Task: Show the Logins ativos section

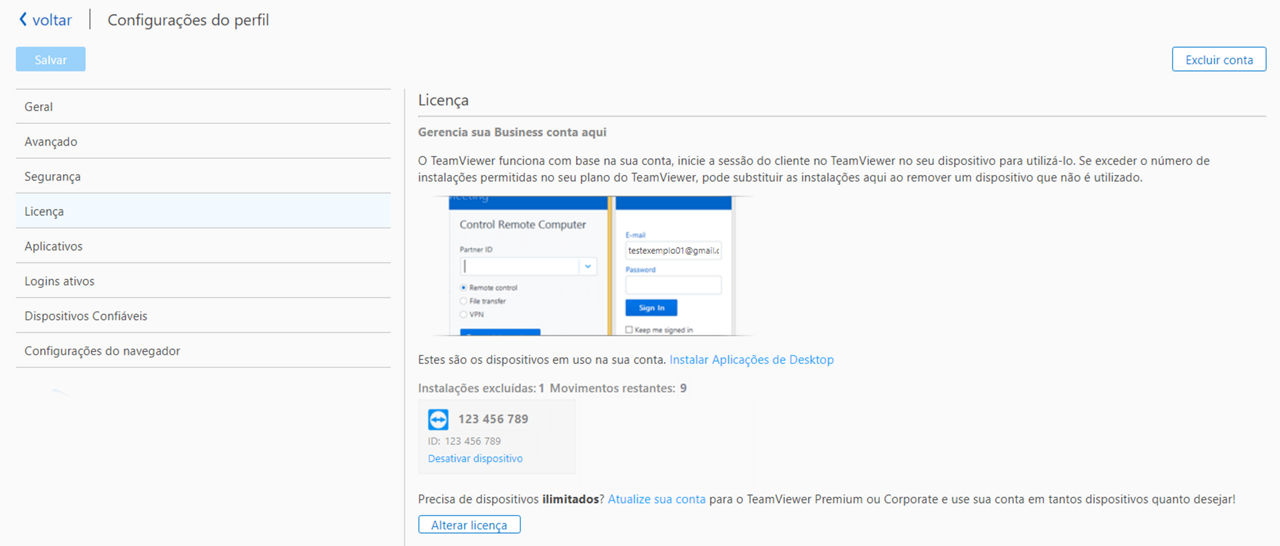Action: (203, 281)
